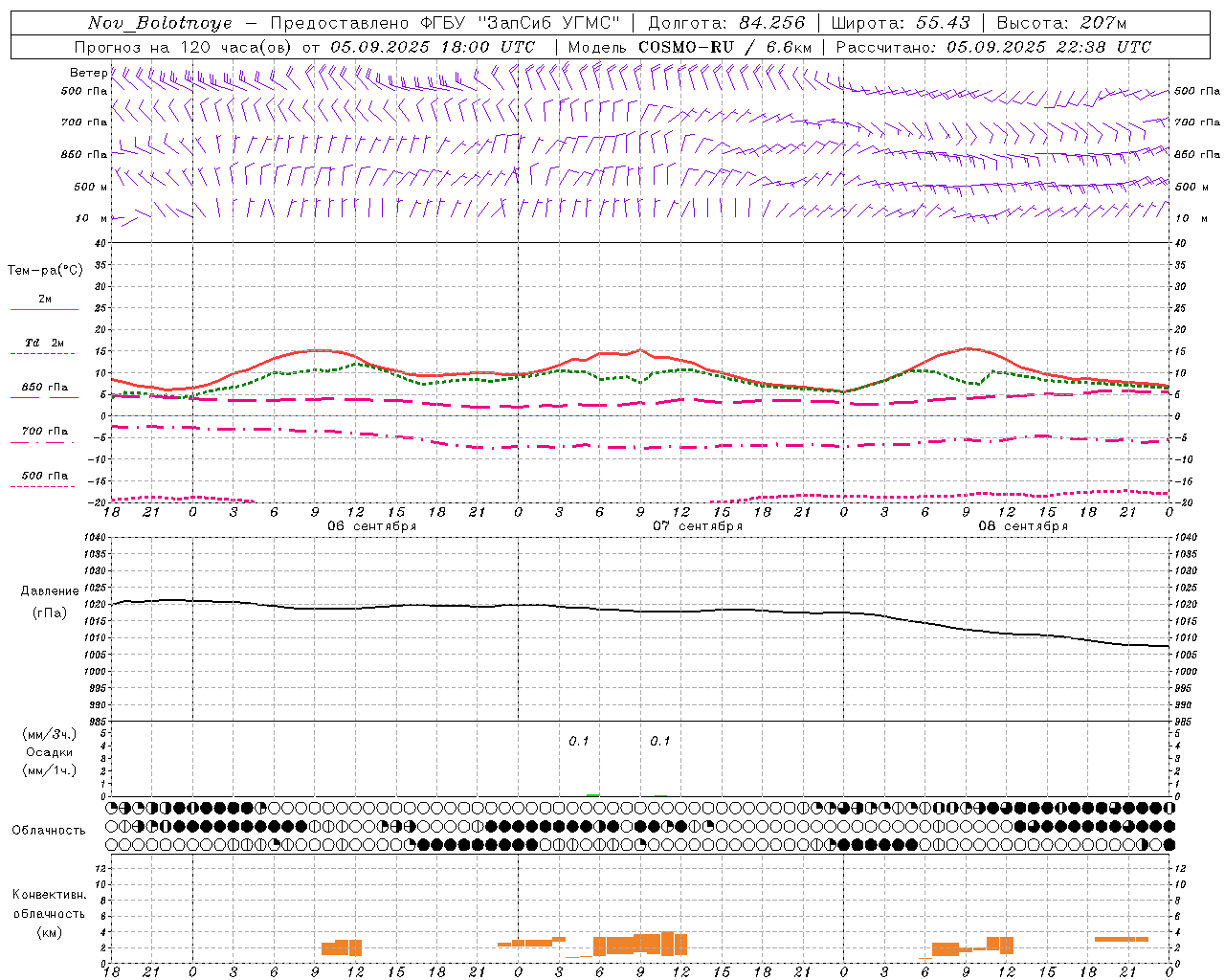Click the 07 сентября date label

pyautogui.click(x=698, y=525)
